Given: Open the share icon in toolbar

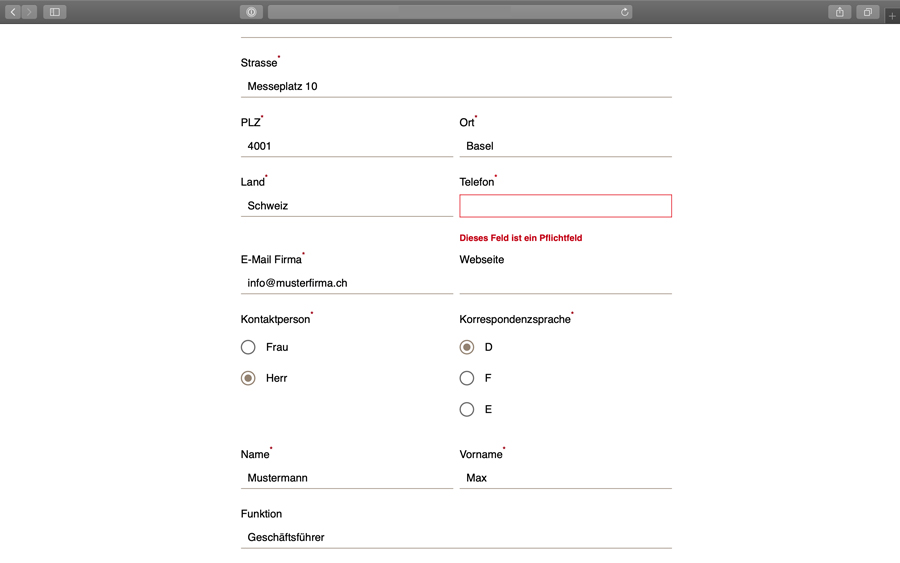Looking at the screenshot, I should [x=840, y=12].
